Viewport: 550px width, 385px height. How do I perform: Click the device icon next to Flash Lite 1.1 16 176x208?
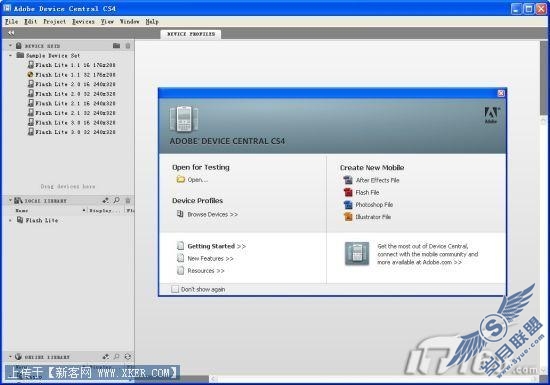[31, 65]
